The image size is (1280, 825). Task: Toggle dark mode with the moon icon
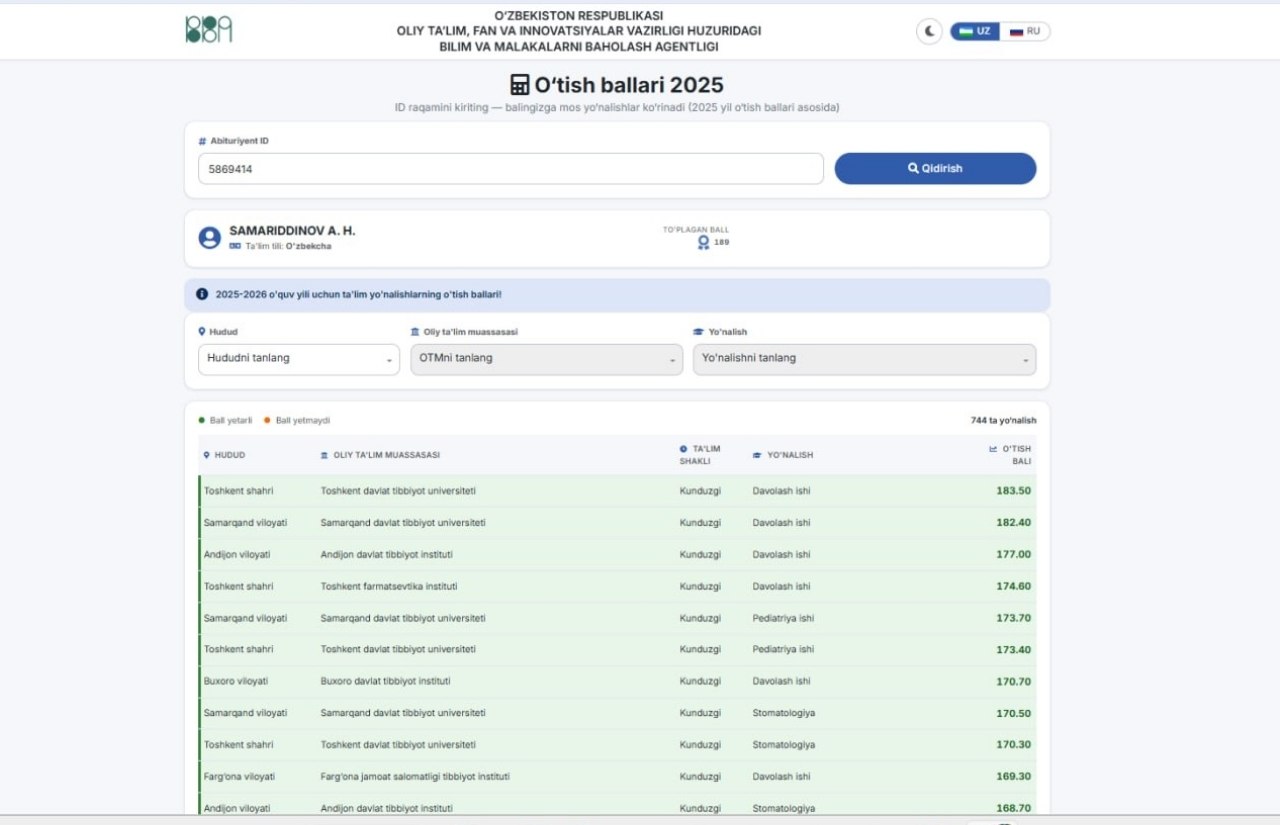(929, 31)
